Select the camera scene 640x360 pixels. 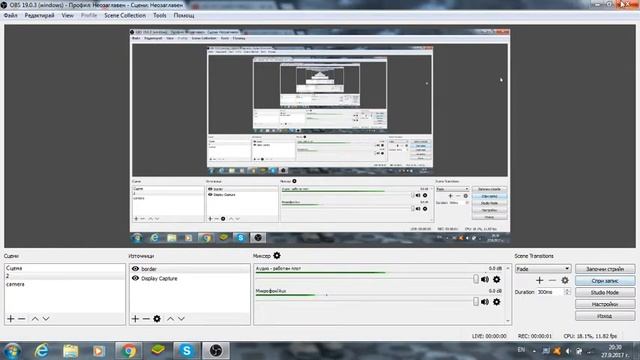pos(65,284)
